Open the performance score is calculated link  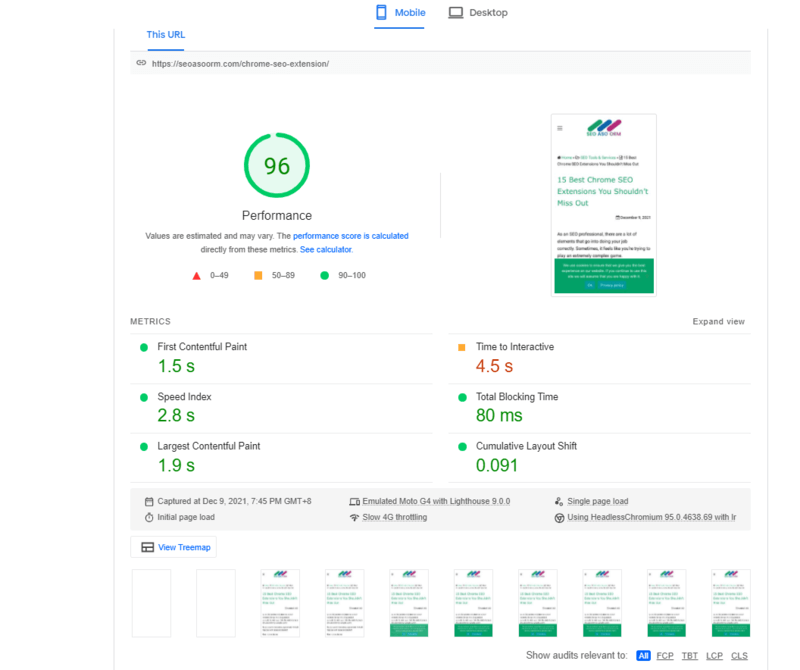[x=350, y=236]
